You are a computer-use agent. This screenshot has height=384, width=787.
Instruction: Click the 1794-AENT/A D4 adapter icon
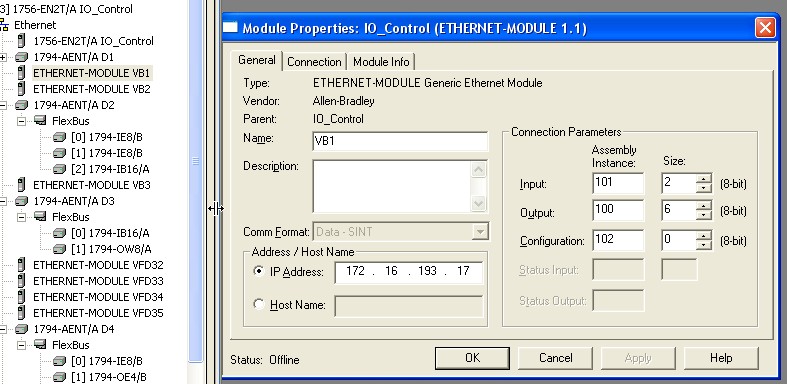(22, 329)
